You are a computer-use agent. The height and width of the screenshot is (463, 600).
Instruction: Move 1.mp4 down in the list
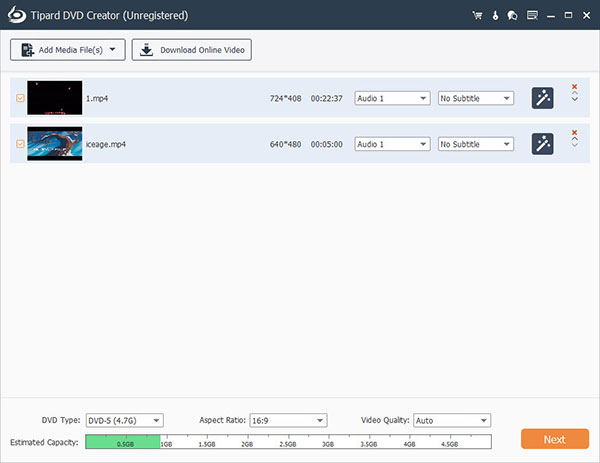tap(574, 99)
